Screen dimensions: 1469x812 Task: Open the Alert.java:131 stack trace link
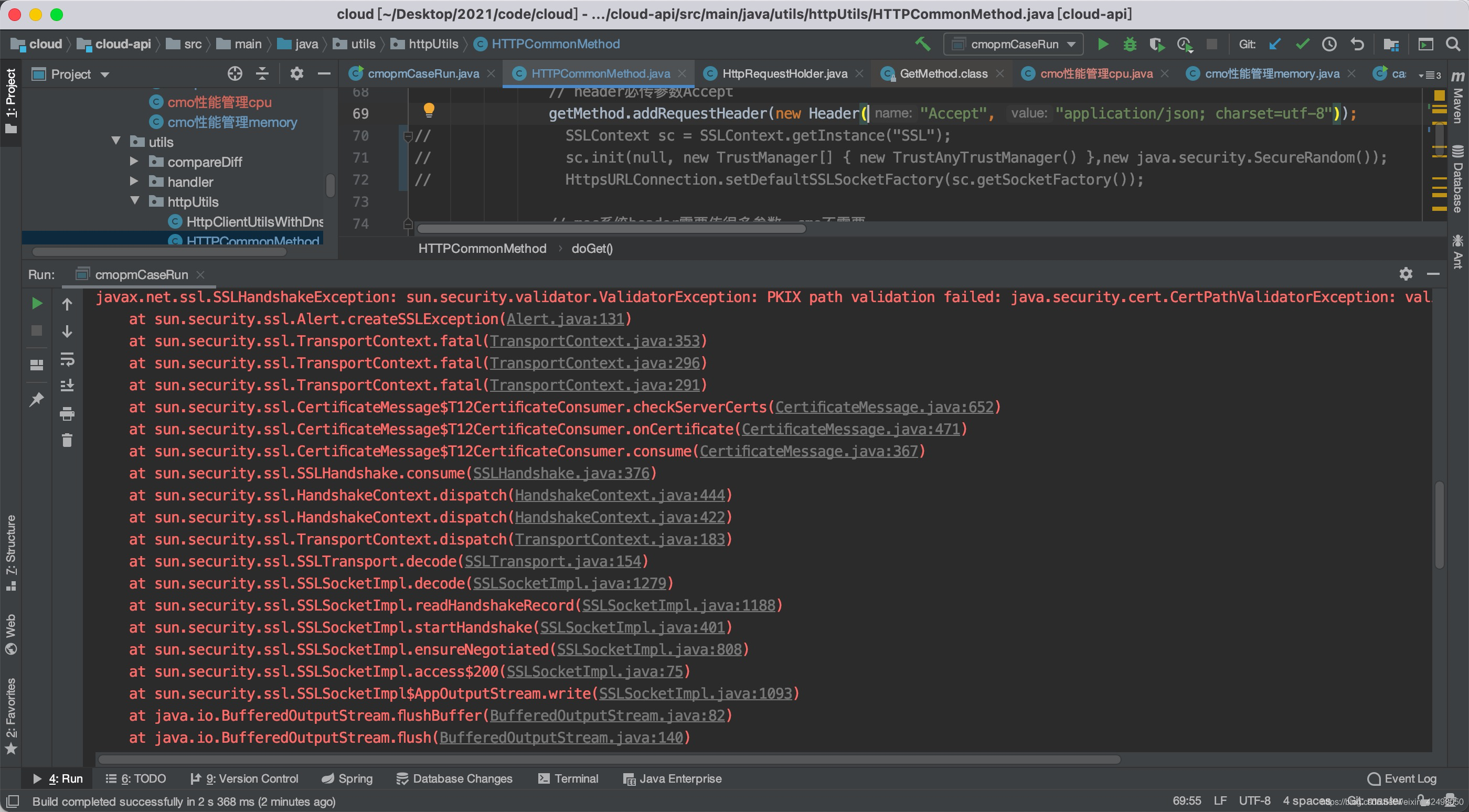click(x=565, y=319)
